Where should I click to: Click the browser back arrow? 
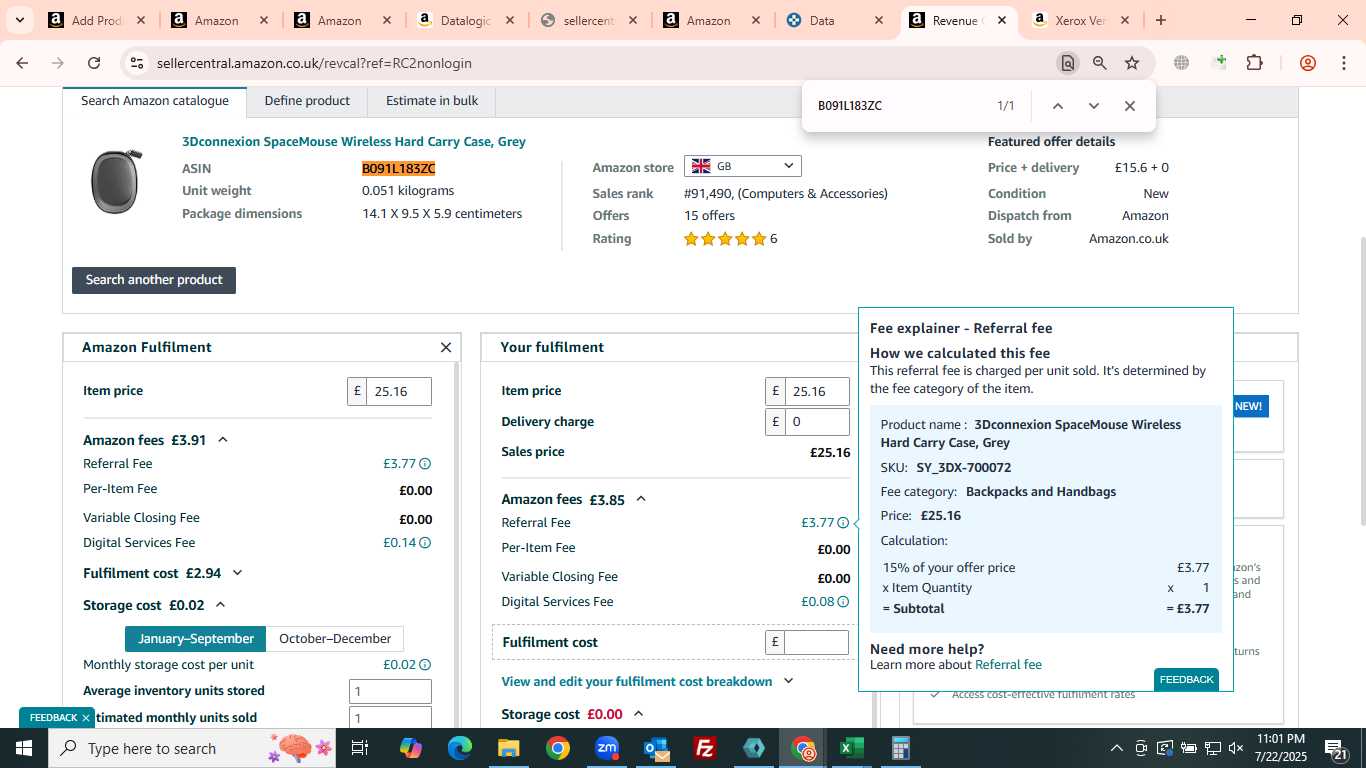click(x=22, y=63)
